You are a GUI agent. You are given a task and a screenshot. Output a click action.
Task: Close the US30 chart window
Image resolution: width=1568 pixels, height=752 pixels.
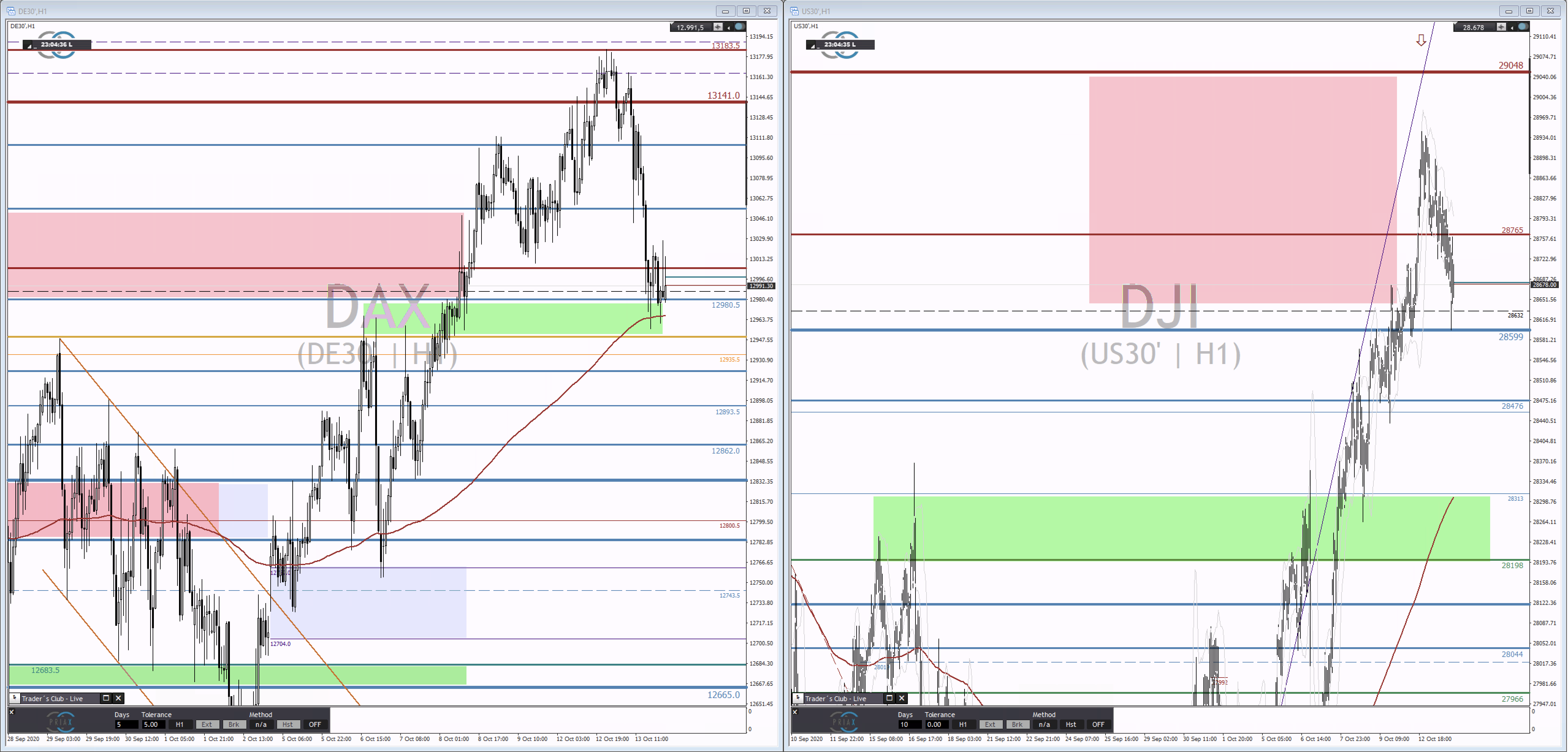[x=1551, y=11]
